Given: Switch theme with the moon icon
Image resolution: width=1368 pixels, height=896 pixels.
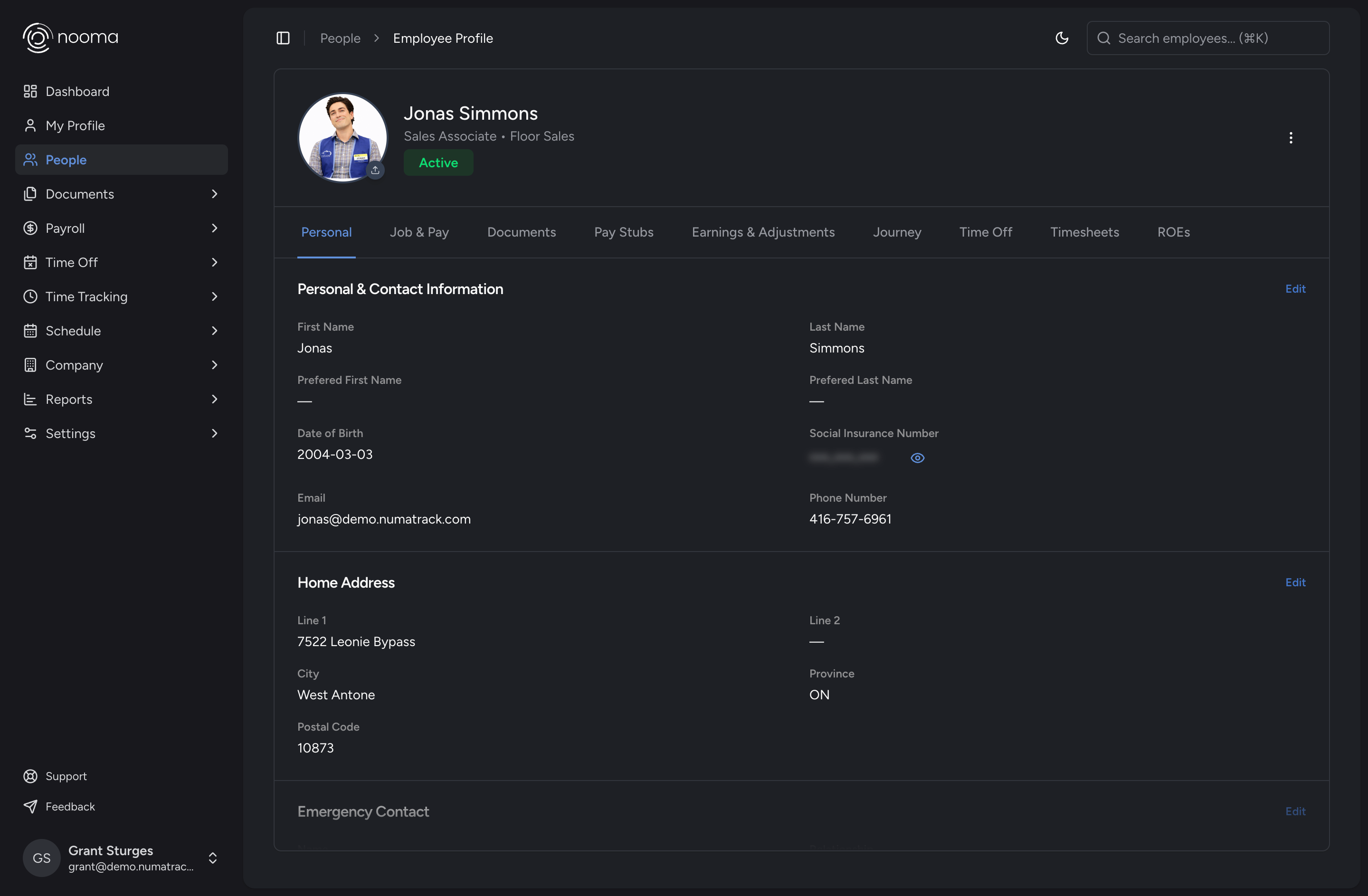Looking at the screenshot, I should (x=1062, y=38).
